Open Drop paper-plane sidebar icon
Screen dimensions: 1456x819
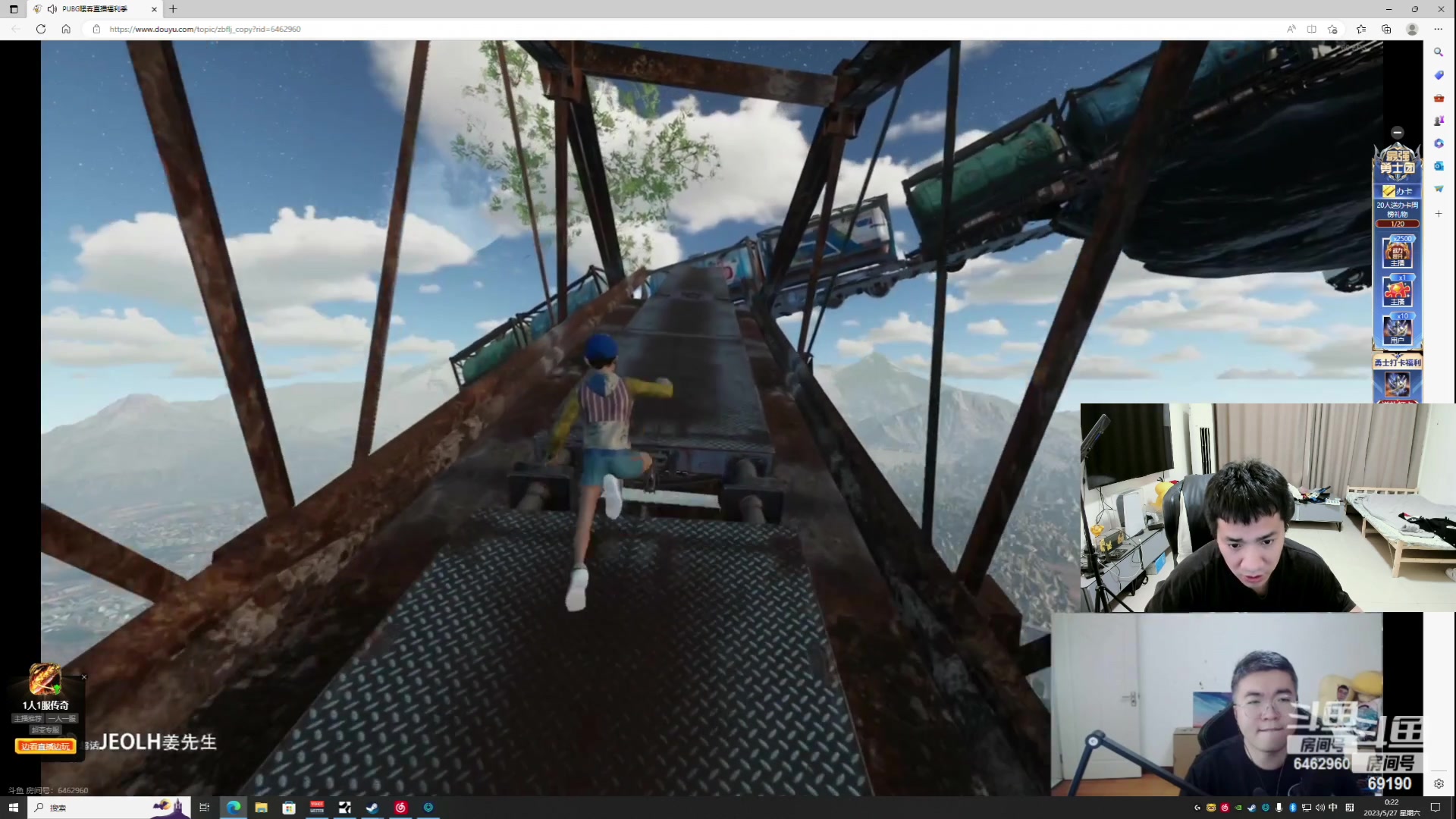click(1439, 189)
